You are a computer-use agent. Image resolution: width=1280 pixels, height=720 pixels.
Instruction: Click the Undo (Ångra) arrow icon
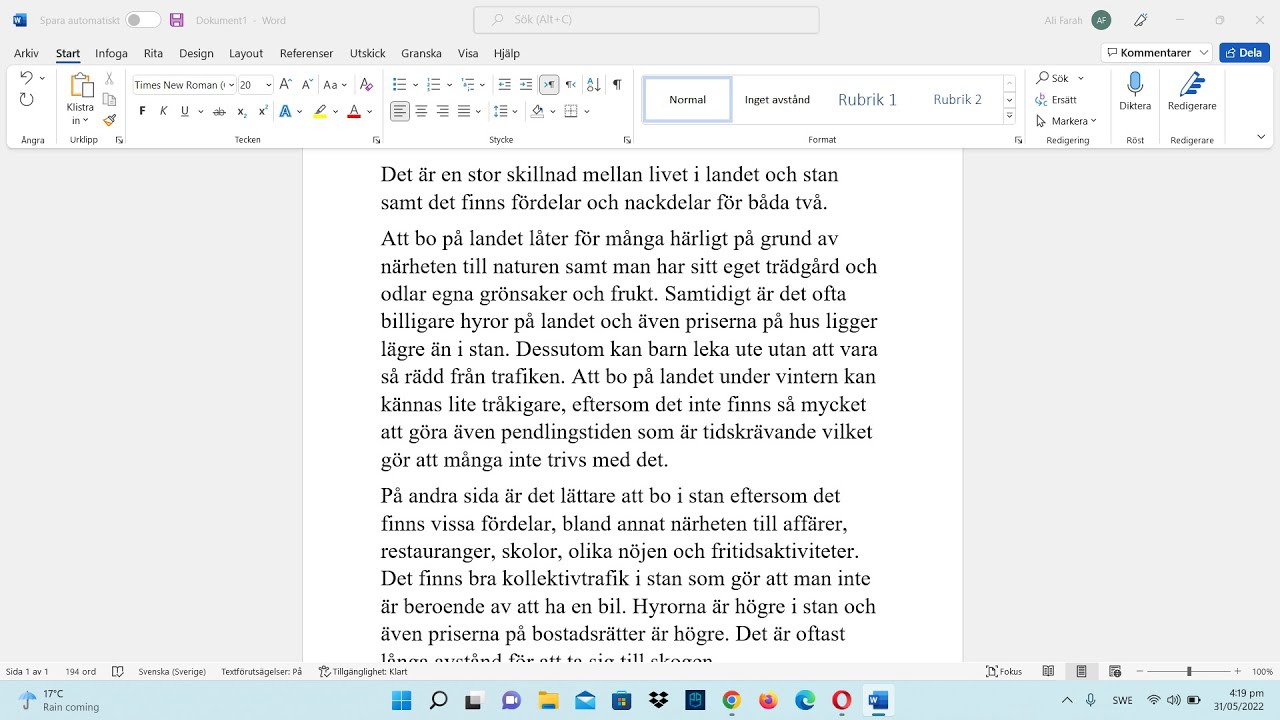pos(27,78)
